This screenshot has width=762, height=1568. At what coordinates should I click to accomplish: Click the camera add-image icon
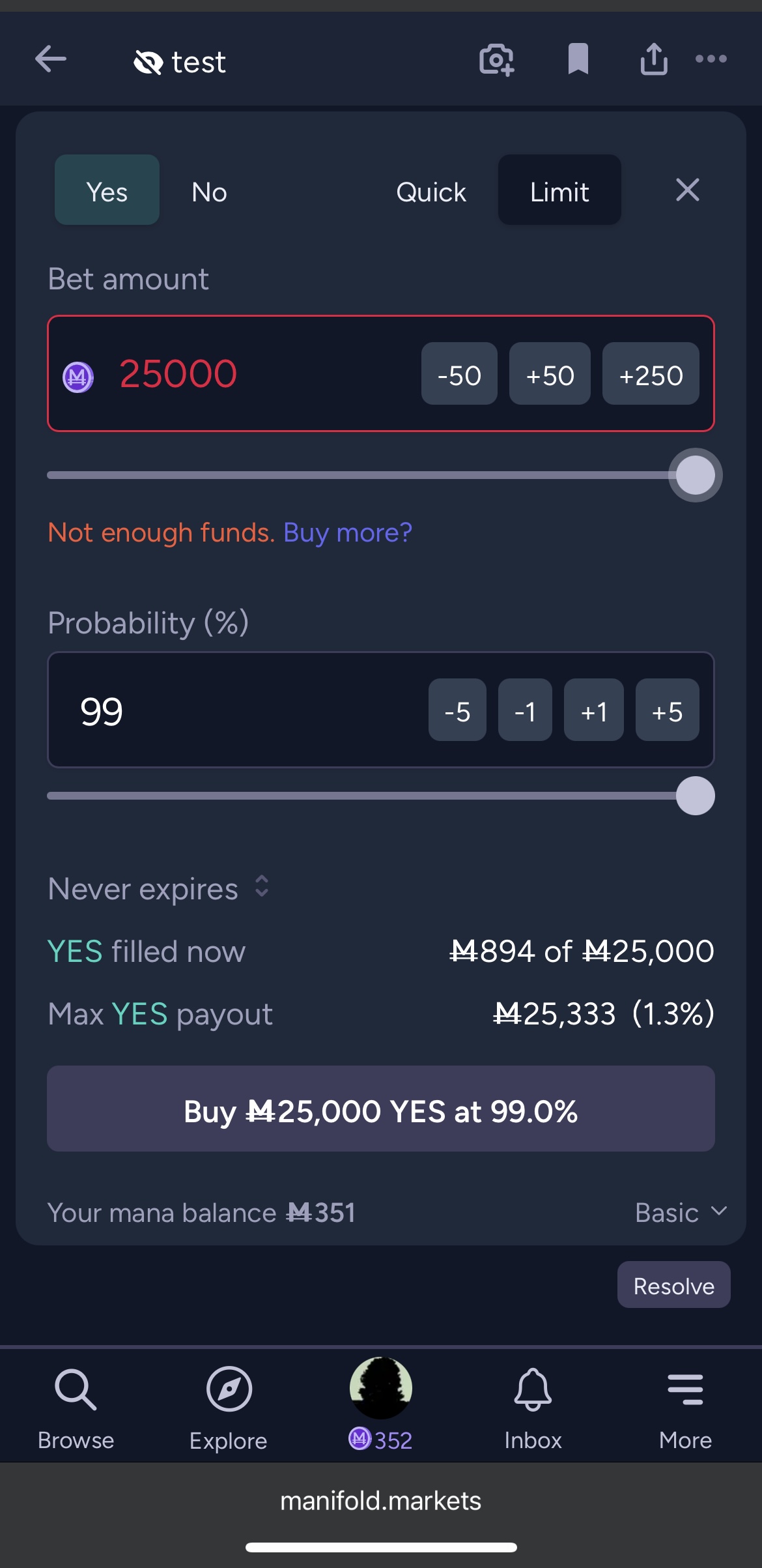pos(496,60)
